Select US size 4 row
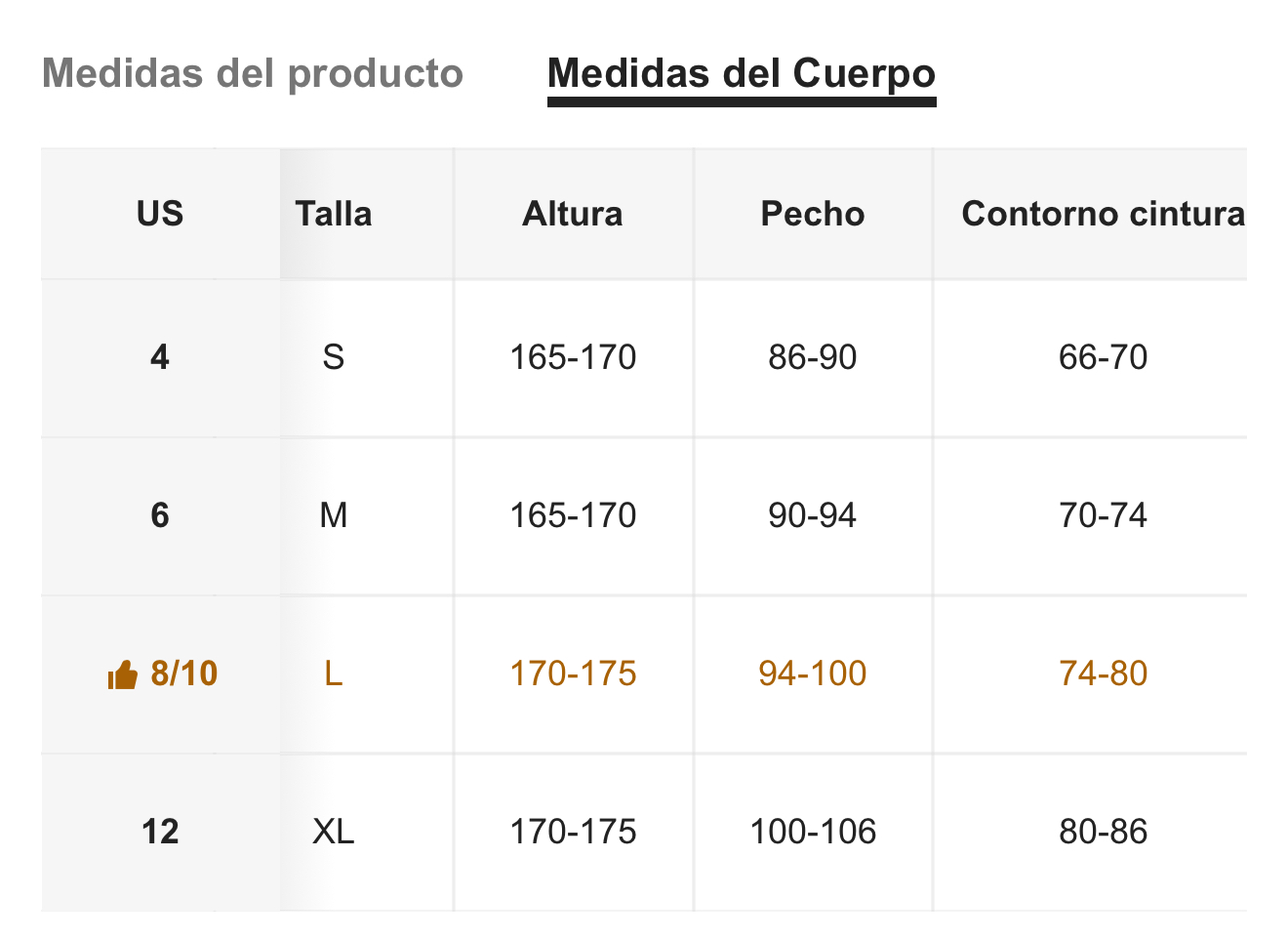Image resolution: width=1288 pixels, height=939 pixels. click(644, 358)
